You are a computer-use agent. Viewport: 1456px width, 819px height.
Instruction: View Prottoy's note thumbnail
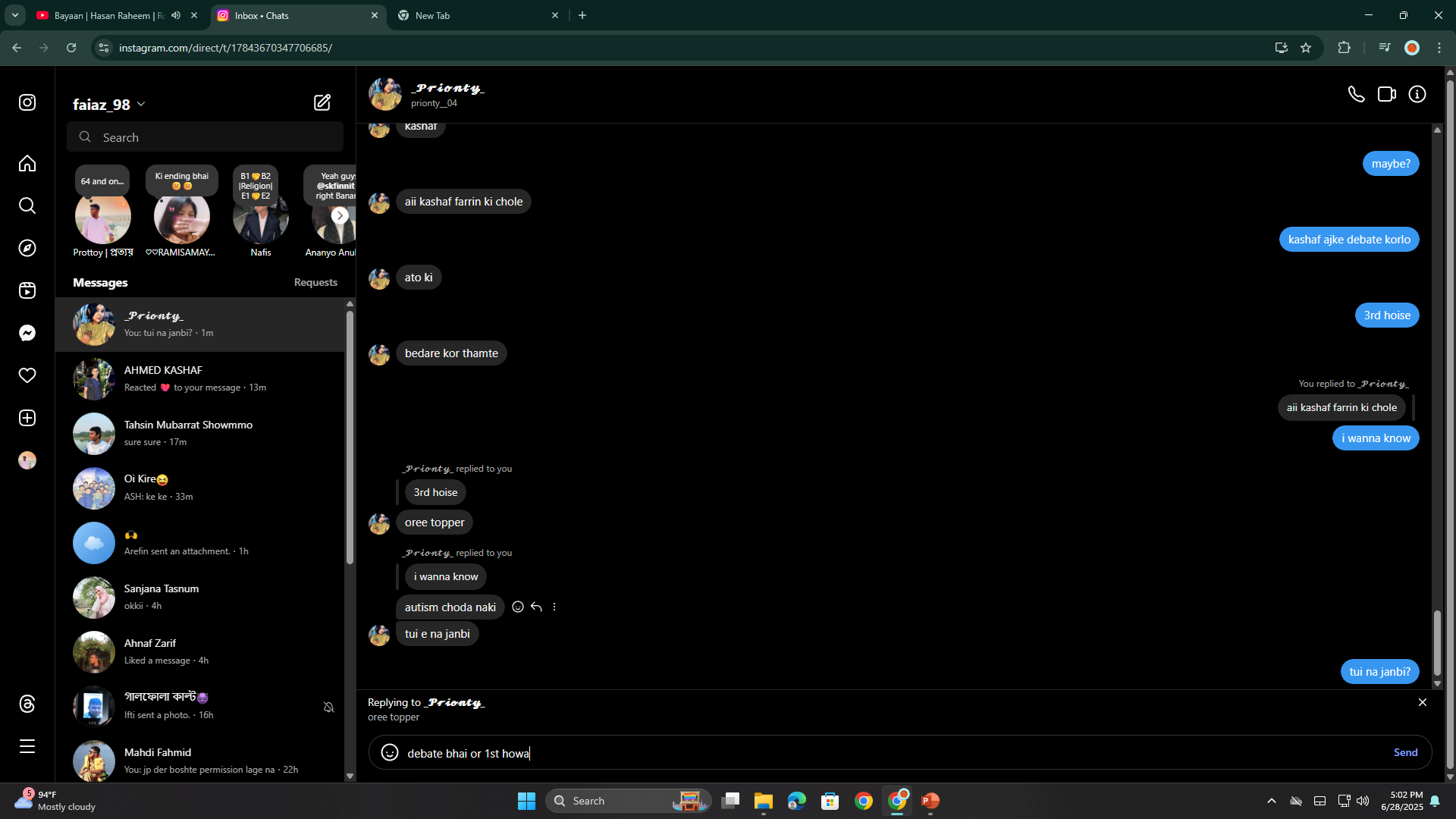102,215
